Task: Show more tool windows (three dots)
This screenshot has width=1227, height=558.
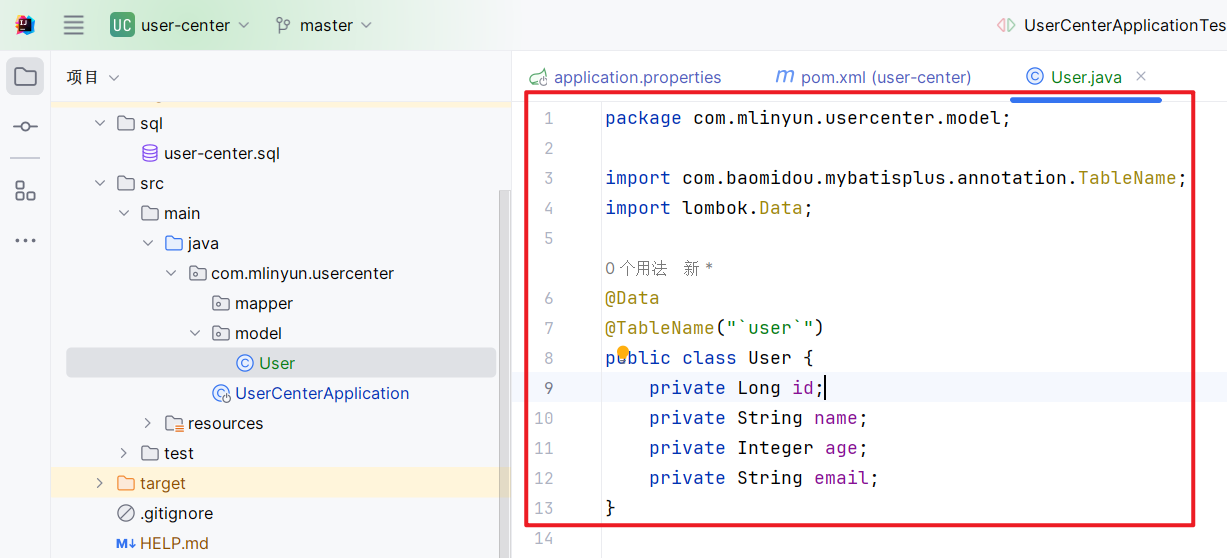Action: pyautogui.click(x=25, y=241)
